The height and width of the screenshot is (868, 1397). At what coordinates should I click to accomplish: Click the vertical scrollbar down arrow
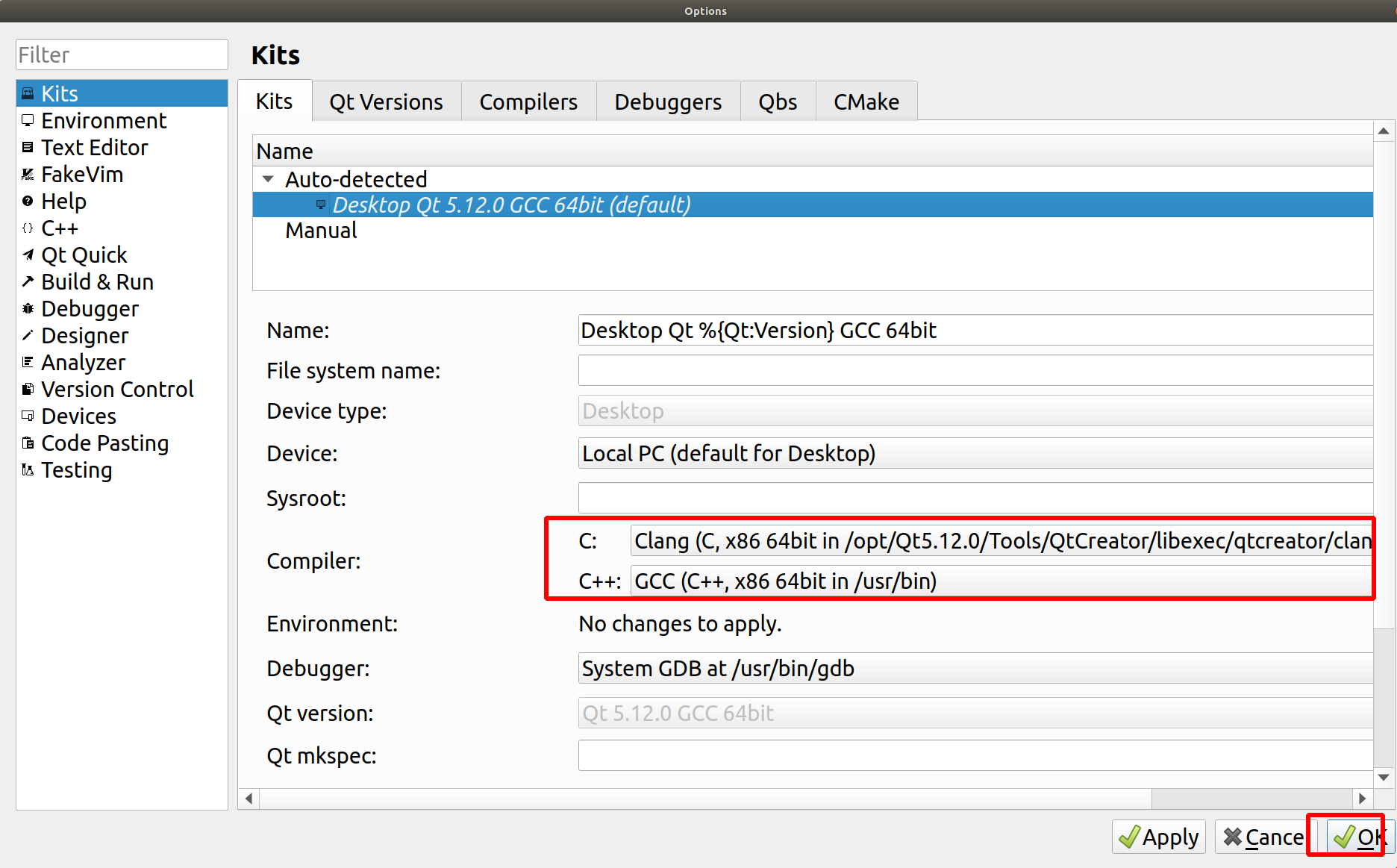click(1384, 777)
